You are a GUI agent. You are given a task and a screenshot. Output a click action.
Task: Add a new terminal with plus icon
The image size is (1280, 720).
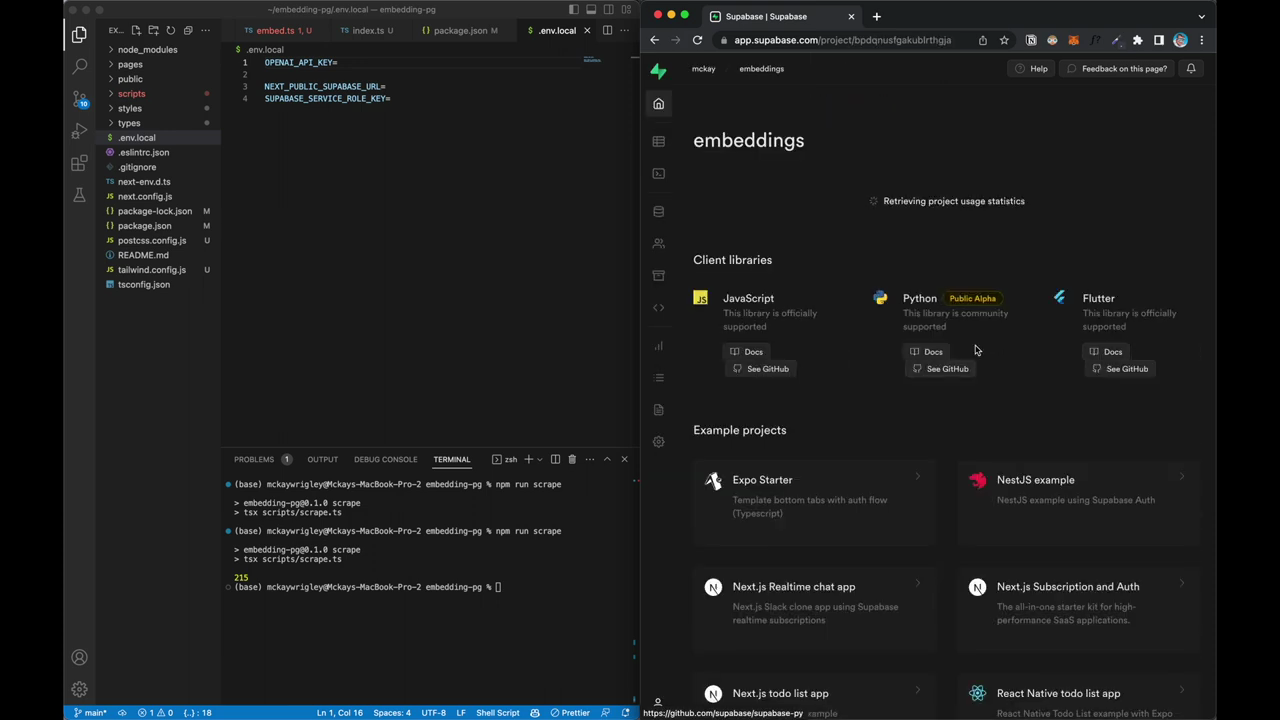(528, 459)
